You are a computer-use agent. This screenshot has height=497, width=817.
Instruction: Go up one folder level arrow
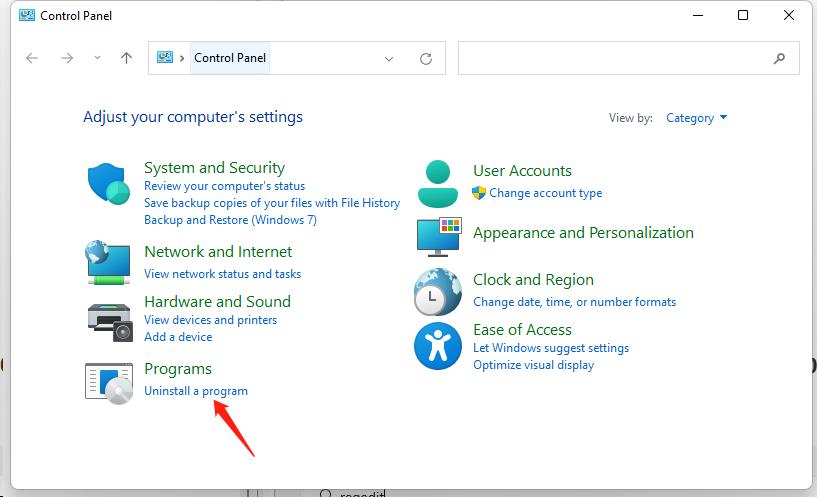pyautogui.click(x=126, y=58)
